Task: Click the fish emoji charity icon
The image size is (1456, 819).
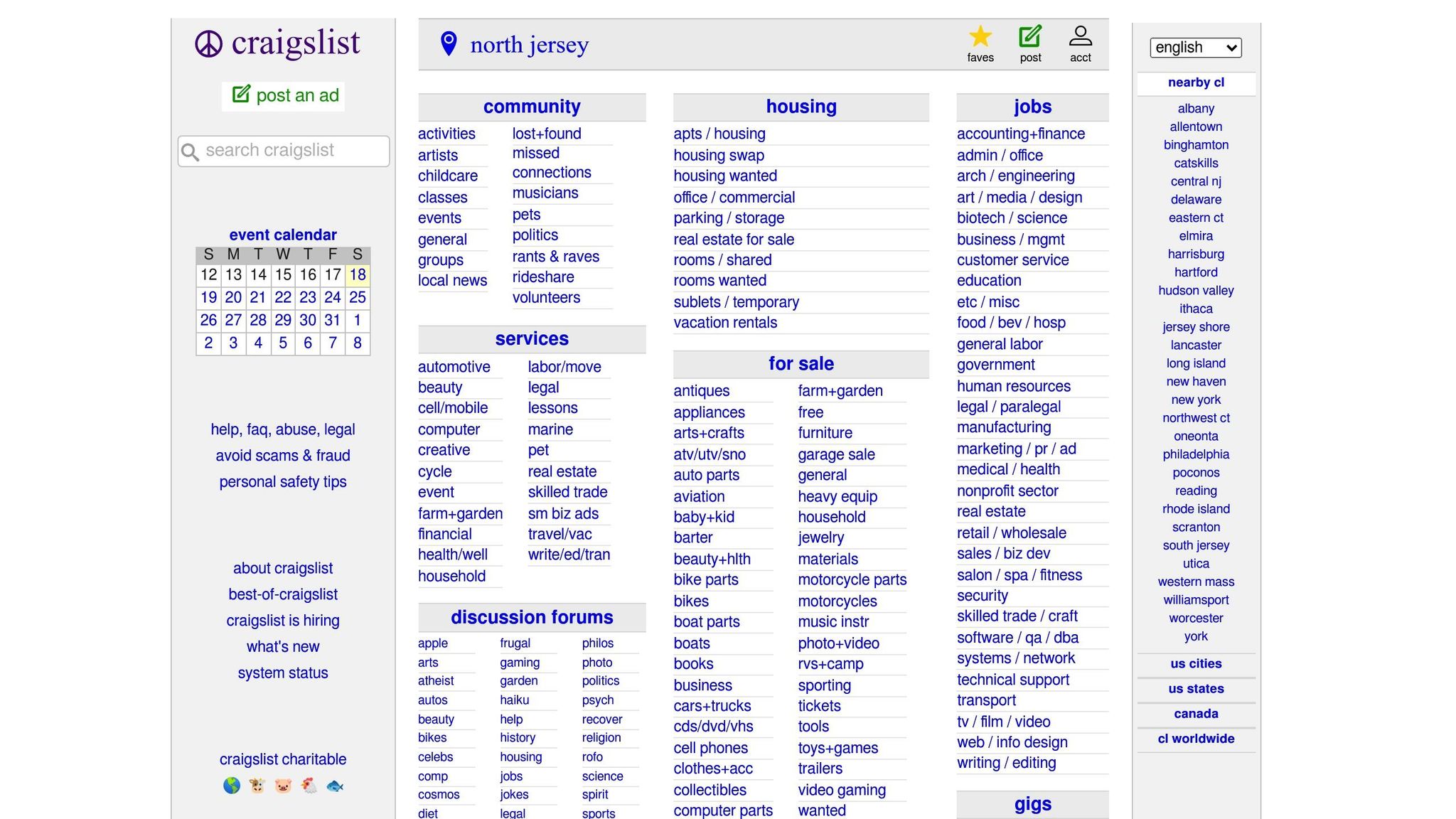Action: [335, 786]
